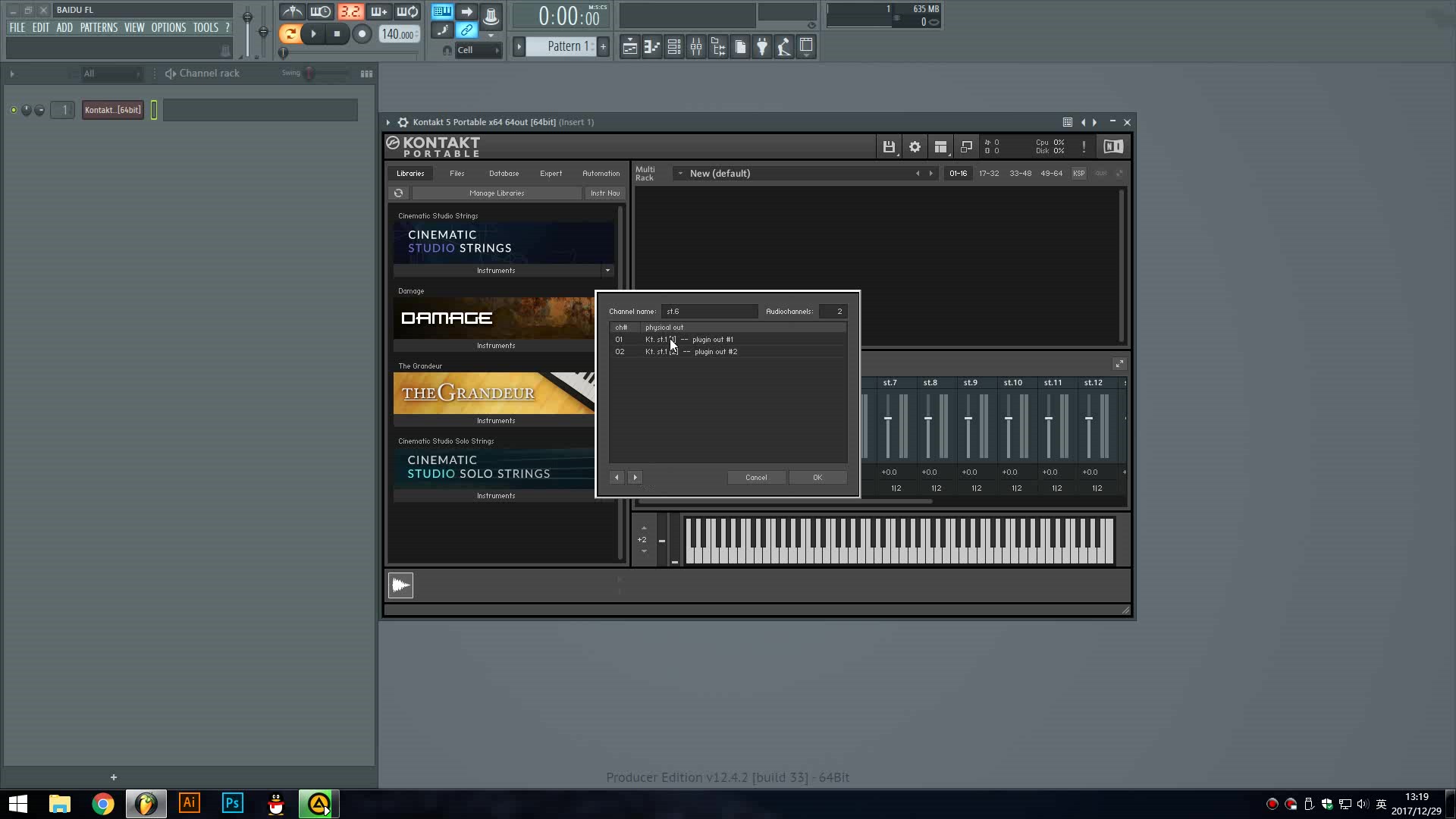Click the Audiochannels value field
Image resolution: width=1456 pixels, height=819 pixels.
pyautogui.click(x=833, y=312)
